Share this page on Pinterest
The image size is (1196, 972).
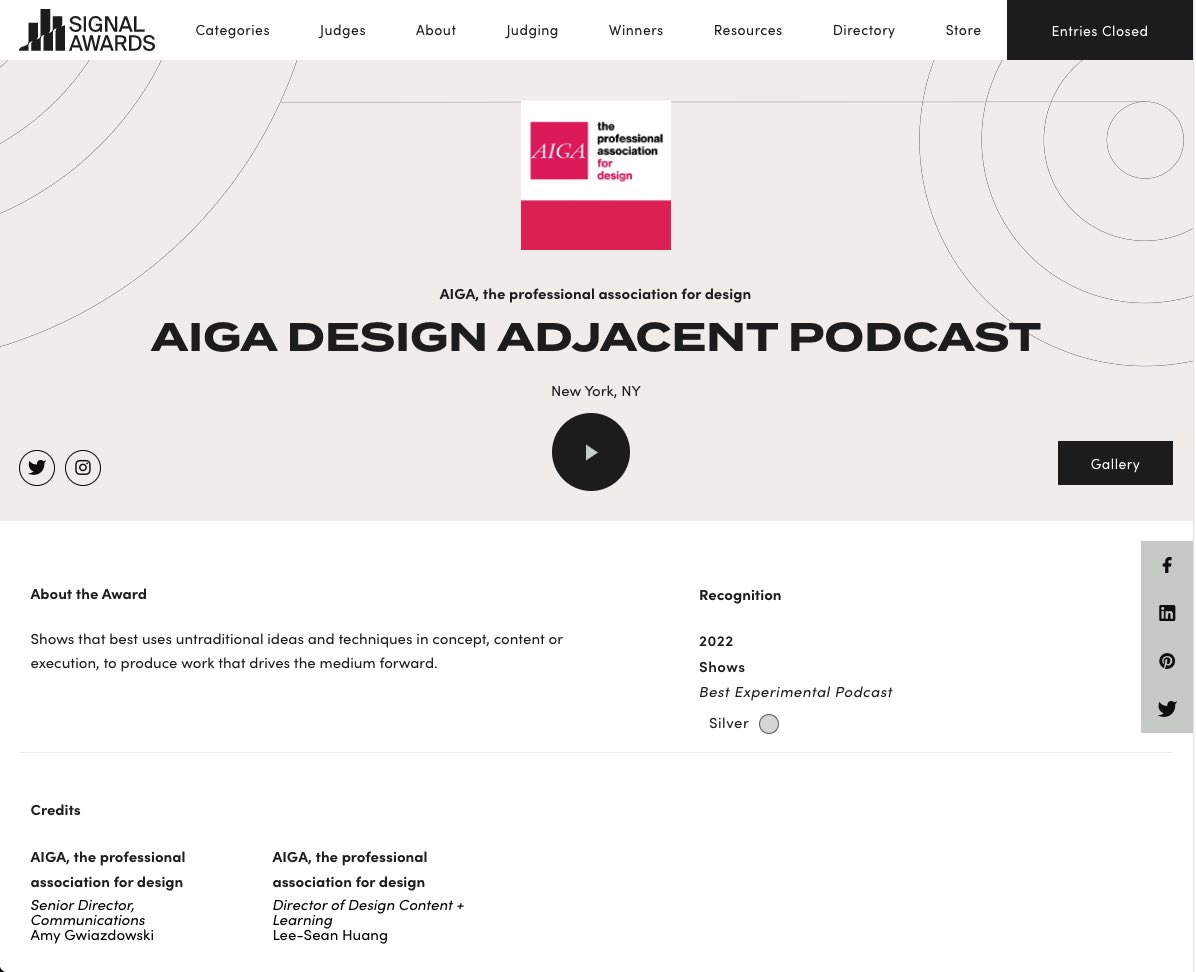tap(1167, 661)
